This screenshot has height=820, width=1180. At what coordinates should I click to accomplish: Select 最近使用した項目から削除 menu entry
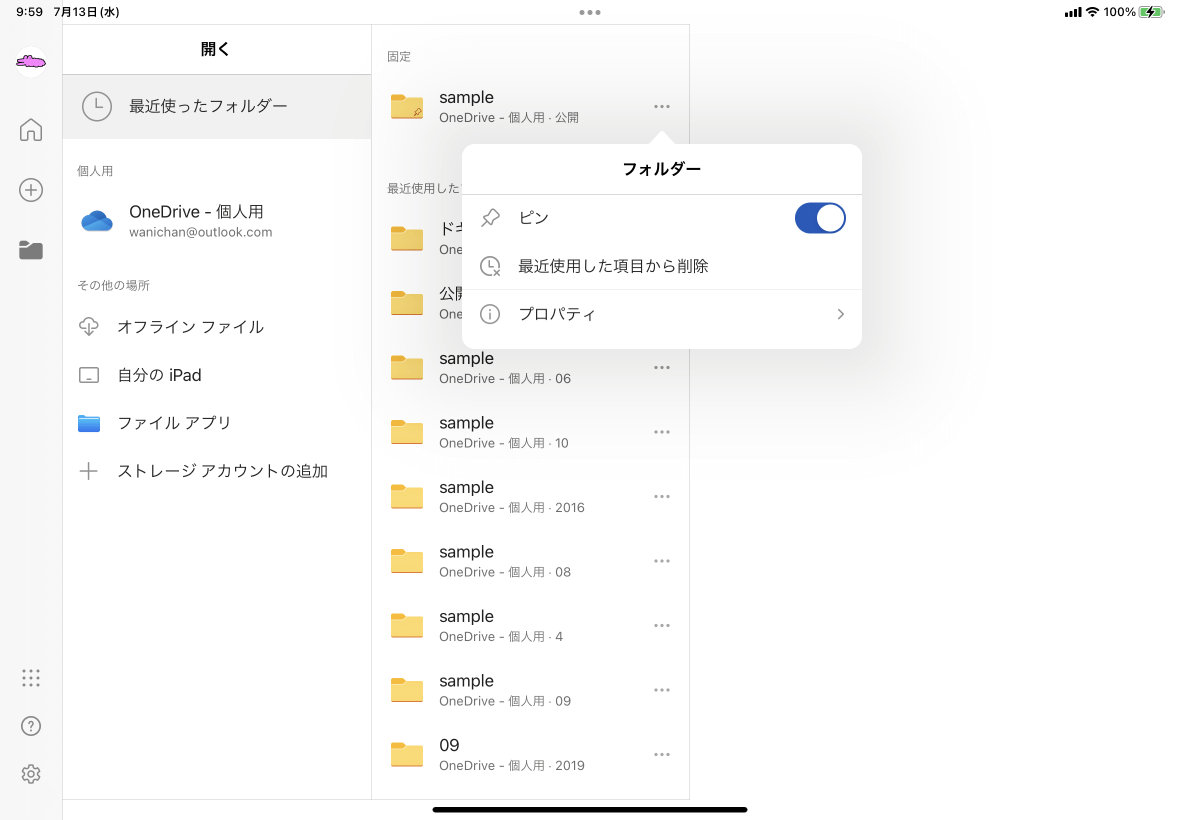(613, 266)
